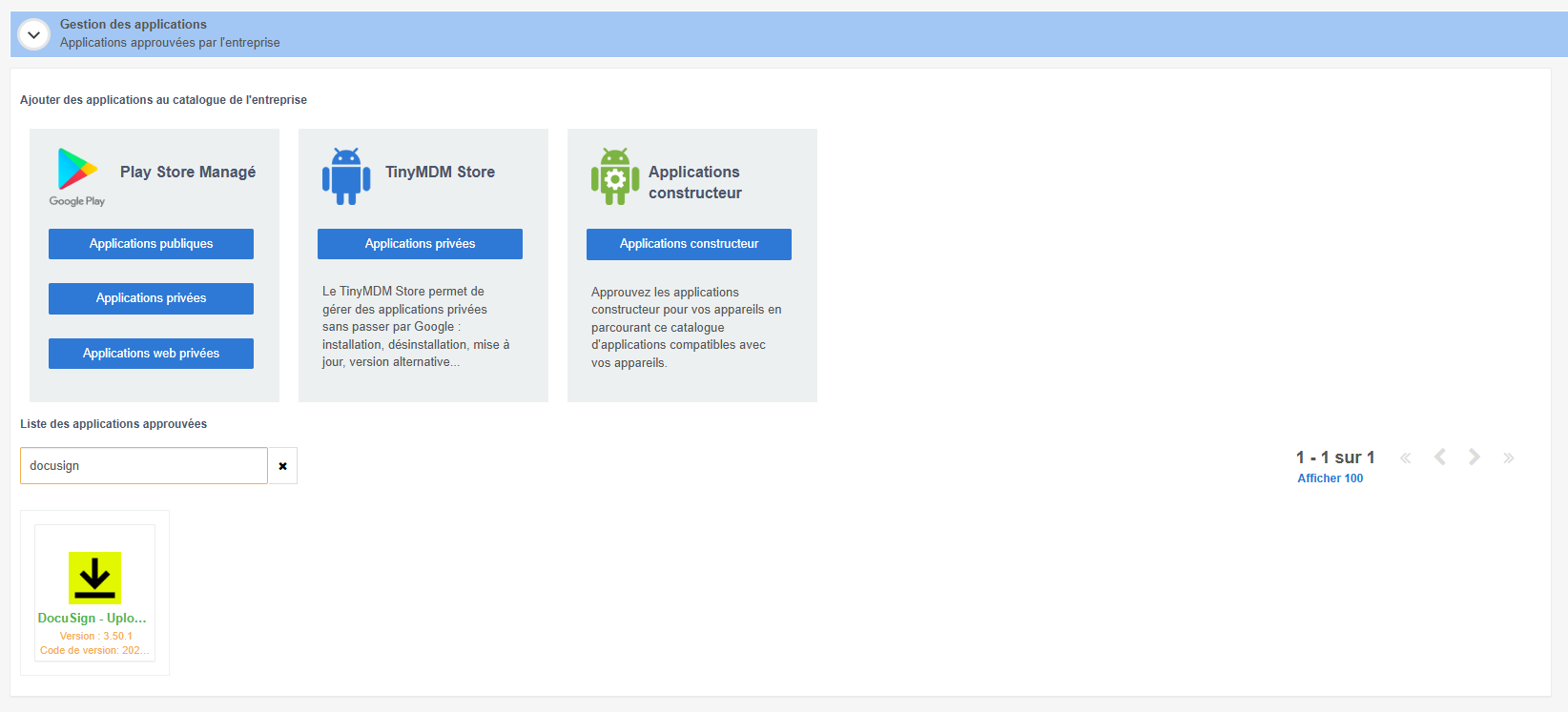Open Applications privées in TinyMDM Store
The width and height of the screenshot is (1568, 712).
pyautogui.click(x=420, y=244)
